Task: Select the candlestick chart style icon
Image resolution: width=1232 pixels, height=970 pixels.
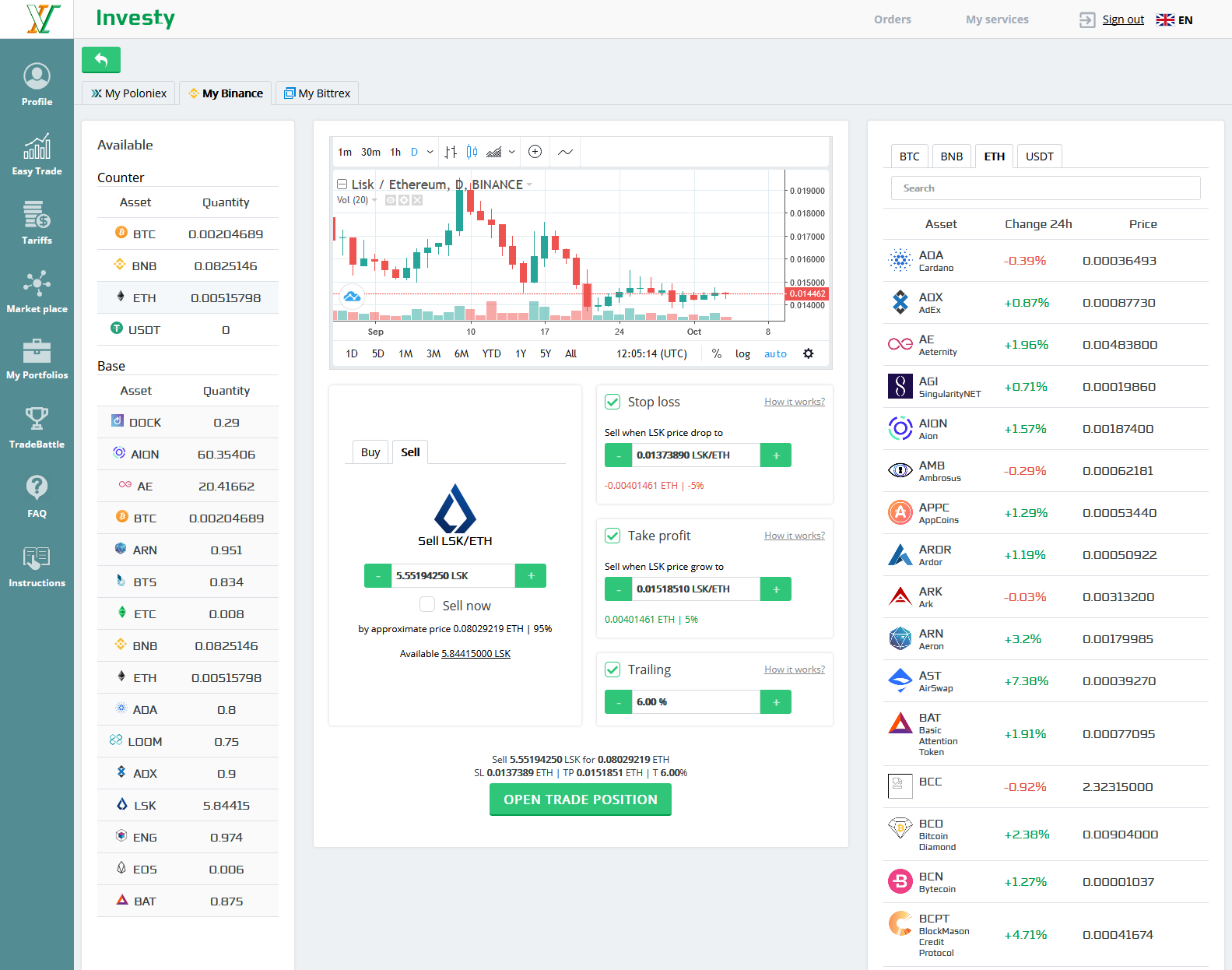Action: pos(472,152)
